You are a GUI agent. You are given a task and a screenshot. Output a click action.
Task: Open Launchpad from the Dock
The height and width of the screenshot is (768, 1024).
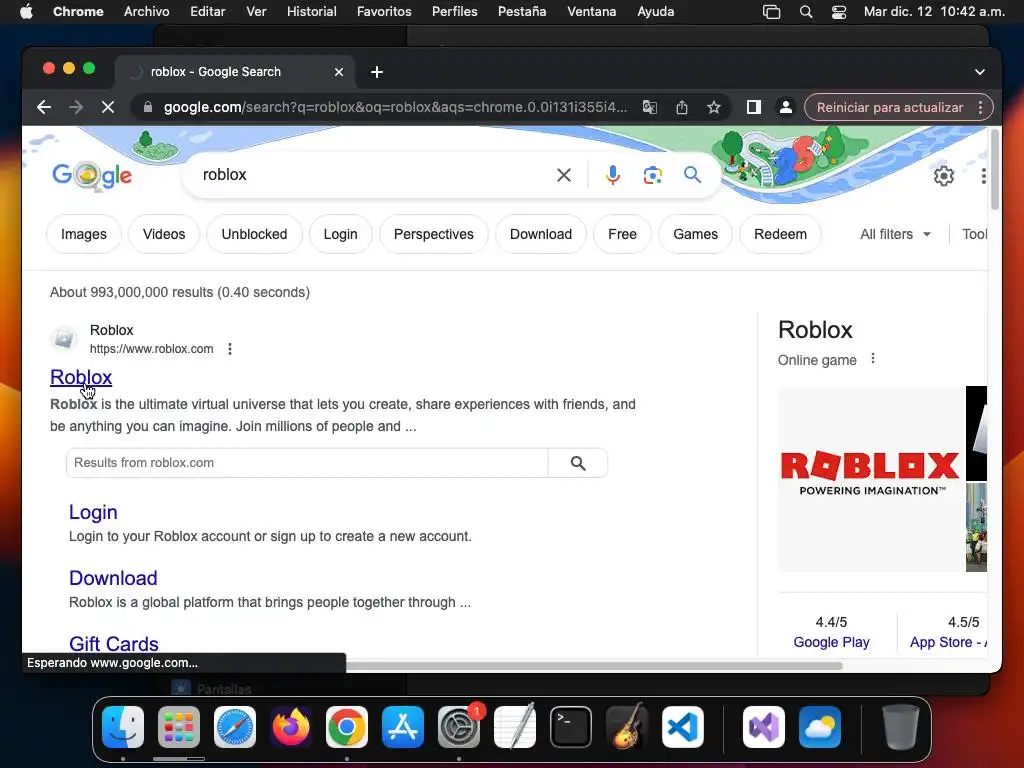[x=179, y=727]
